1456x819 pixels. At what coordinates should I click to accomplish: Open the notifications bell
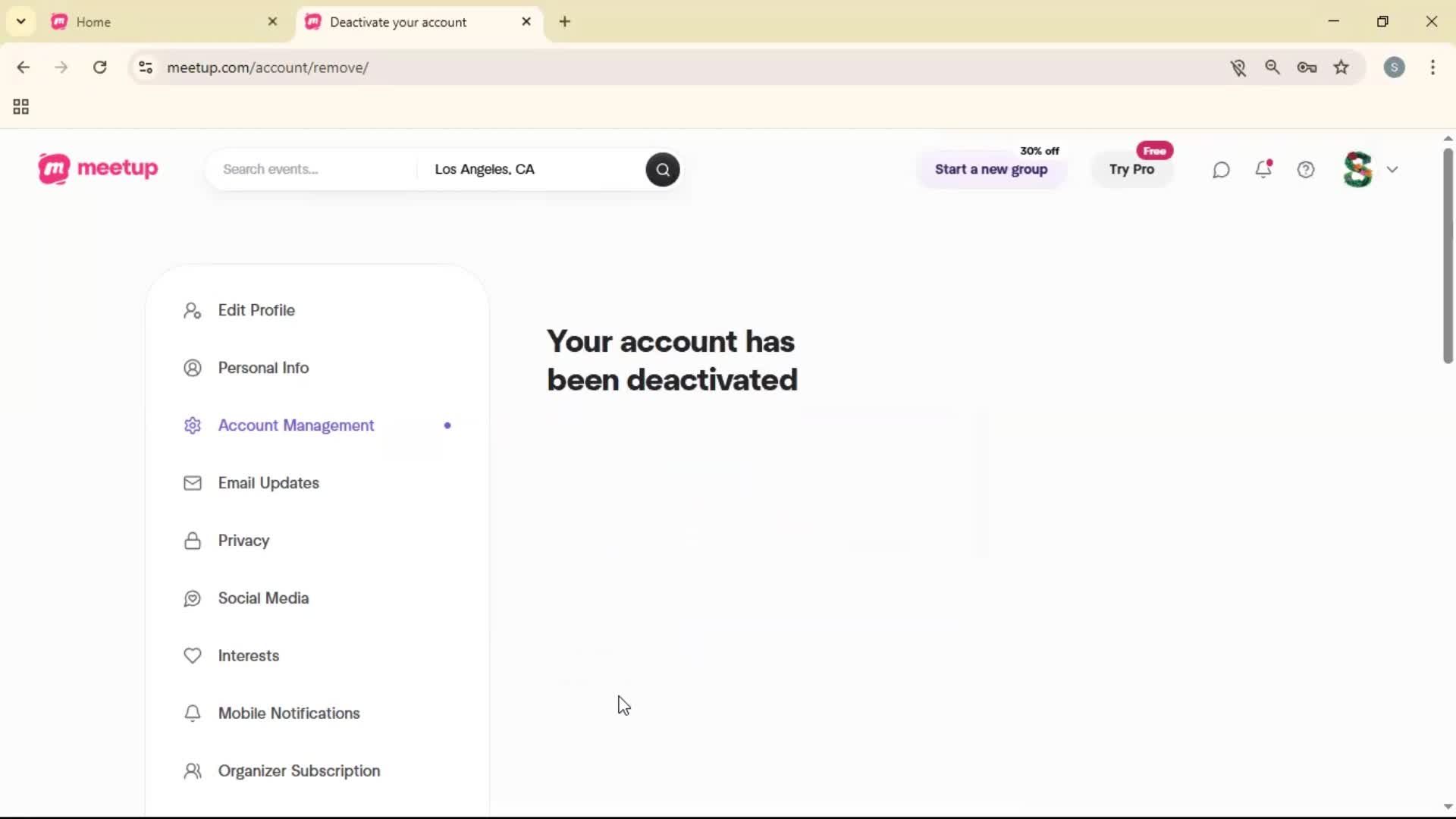(1264, 169)
